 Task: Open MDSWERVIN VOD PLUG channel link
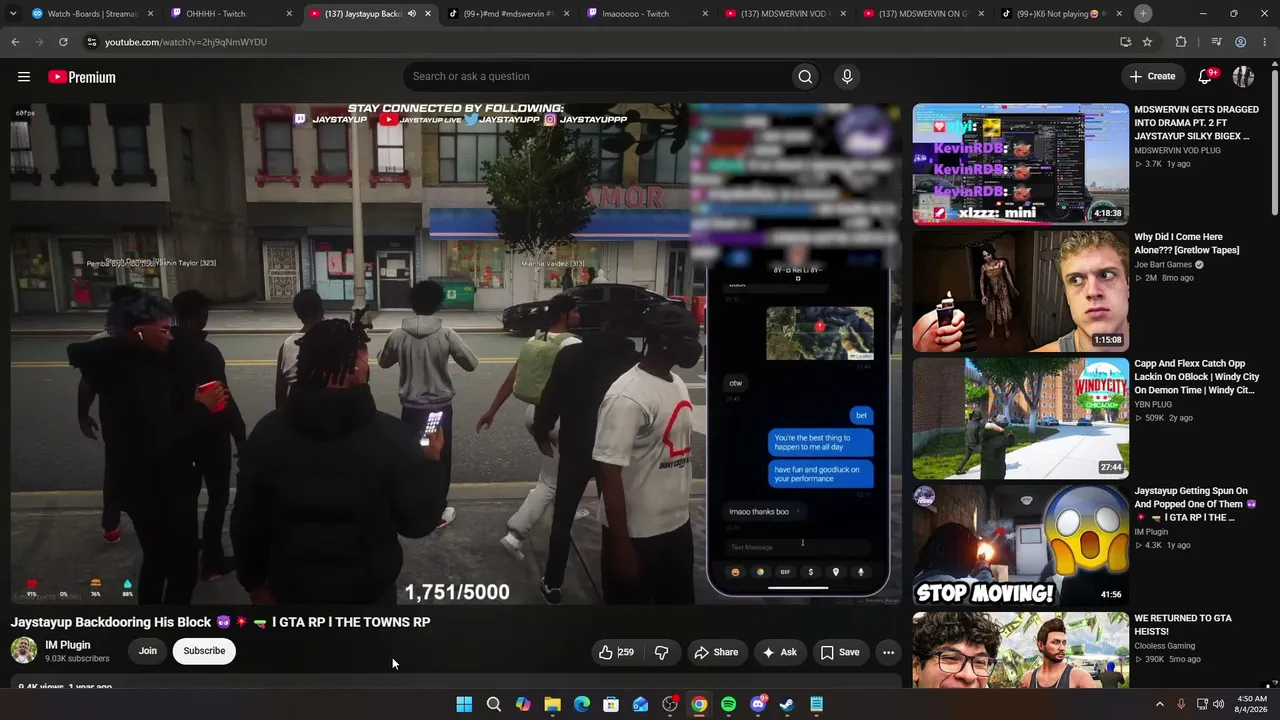1177,151
